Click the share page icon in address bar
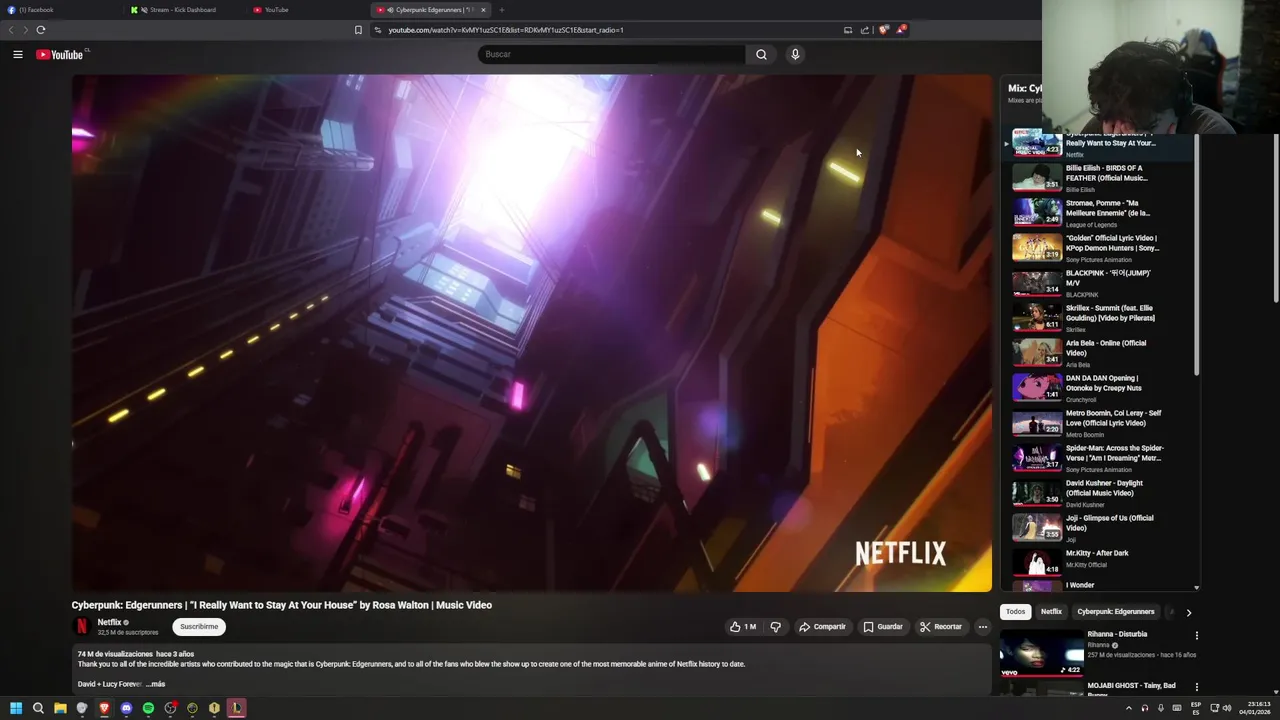This screenshot has width=1280, height=720. point(865,30)
